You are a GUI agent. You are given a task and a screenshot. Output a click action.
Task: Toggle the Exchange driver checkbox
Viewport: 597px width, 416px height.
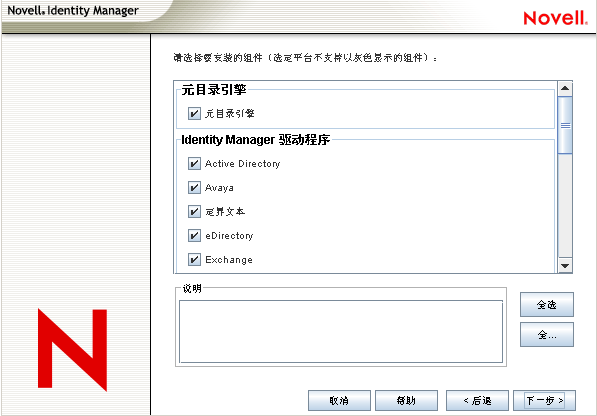click(x=194, y=260)
